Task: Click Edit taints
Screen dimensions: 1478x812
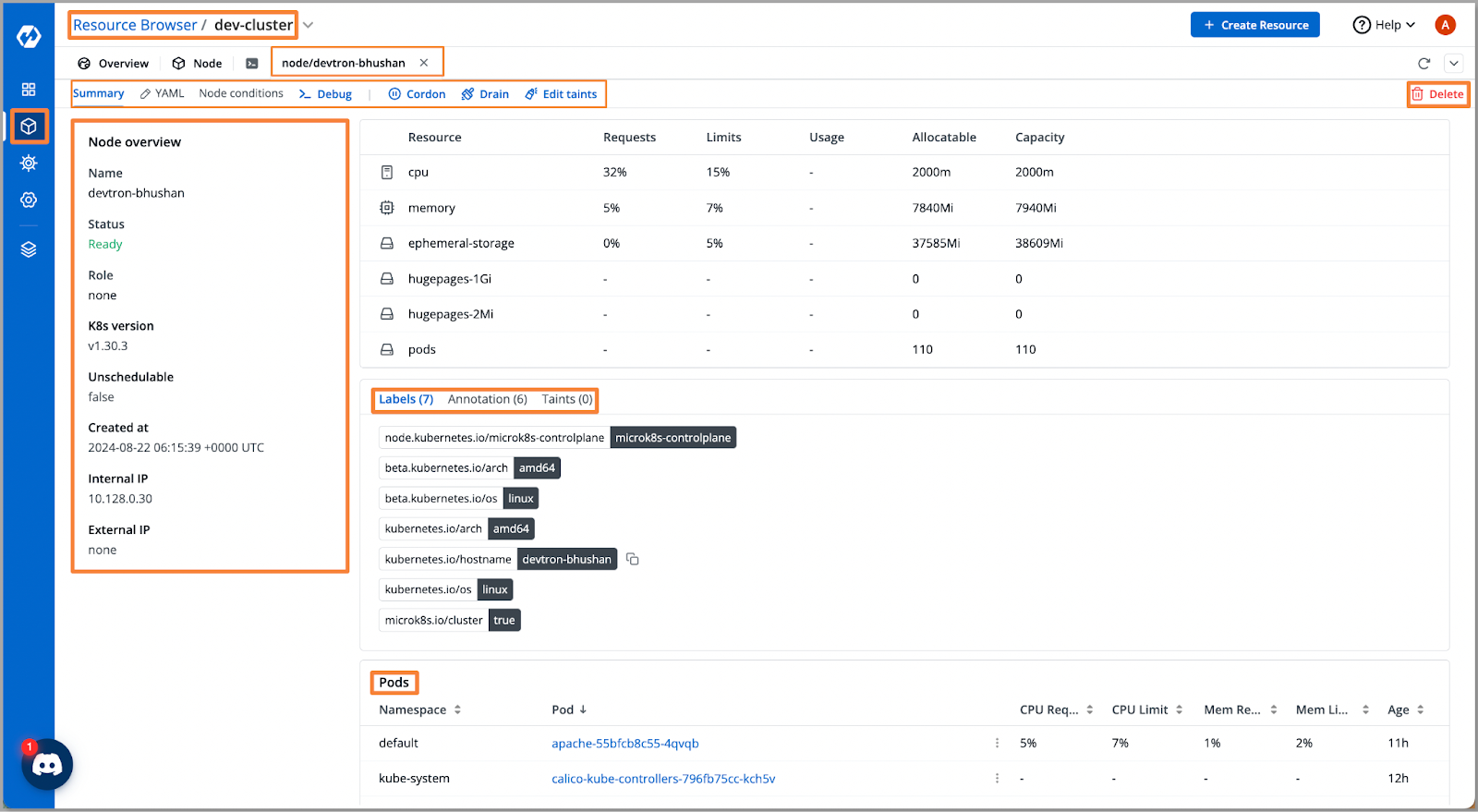Action: point(561,94)
